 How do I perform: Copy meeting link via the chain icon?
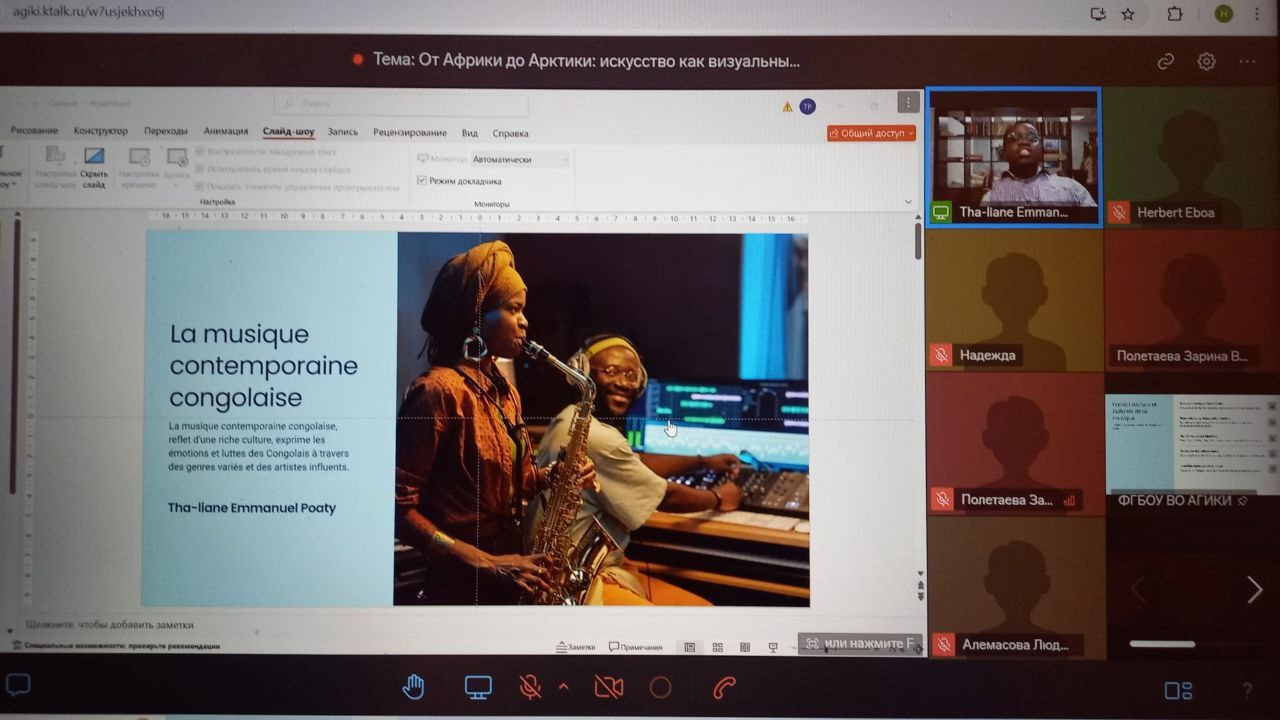(x=1165, y=61)
